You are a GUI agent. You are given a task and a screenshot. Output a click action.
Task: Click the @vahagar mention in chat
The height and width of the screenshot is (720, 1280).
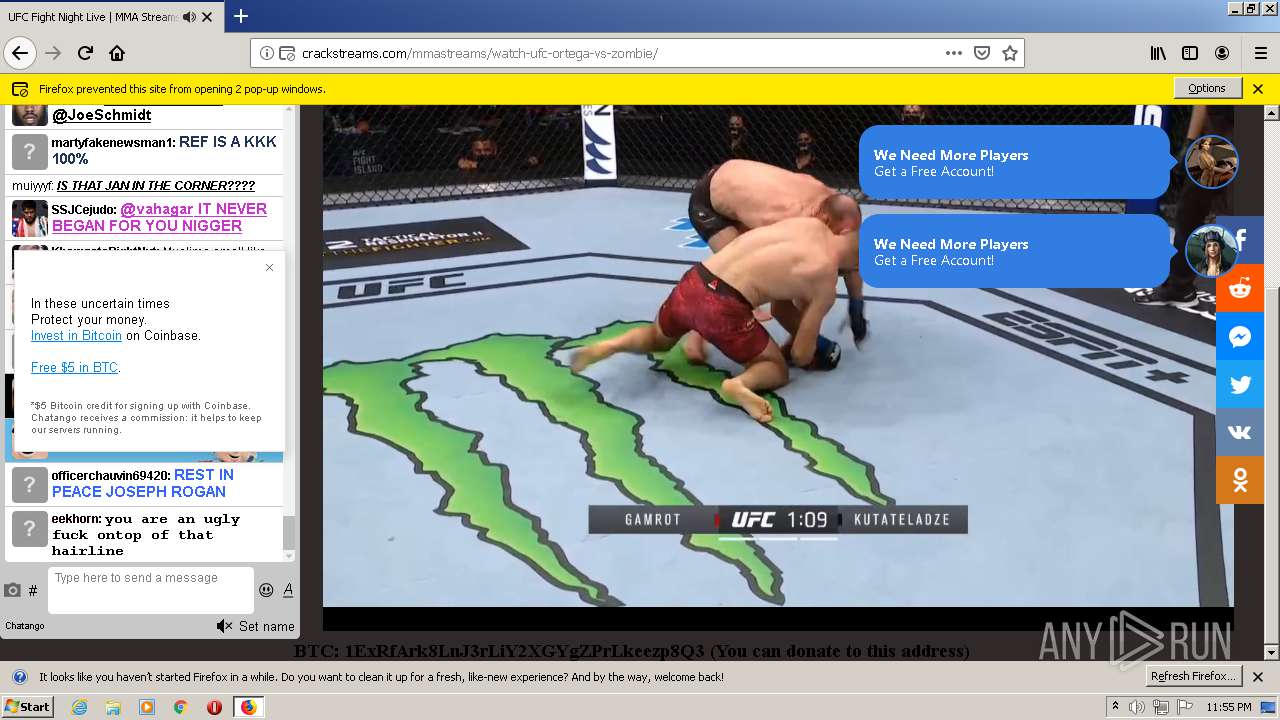156,209
